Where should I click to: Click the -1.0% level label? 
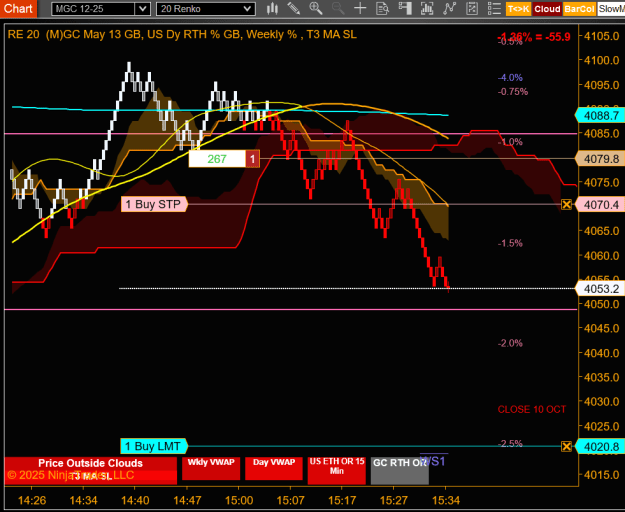coord(510,142)
